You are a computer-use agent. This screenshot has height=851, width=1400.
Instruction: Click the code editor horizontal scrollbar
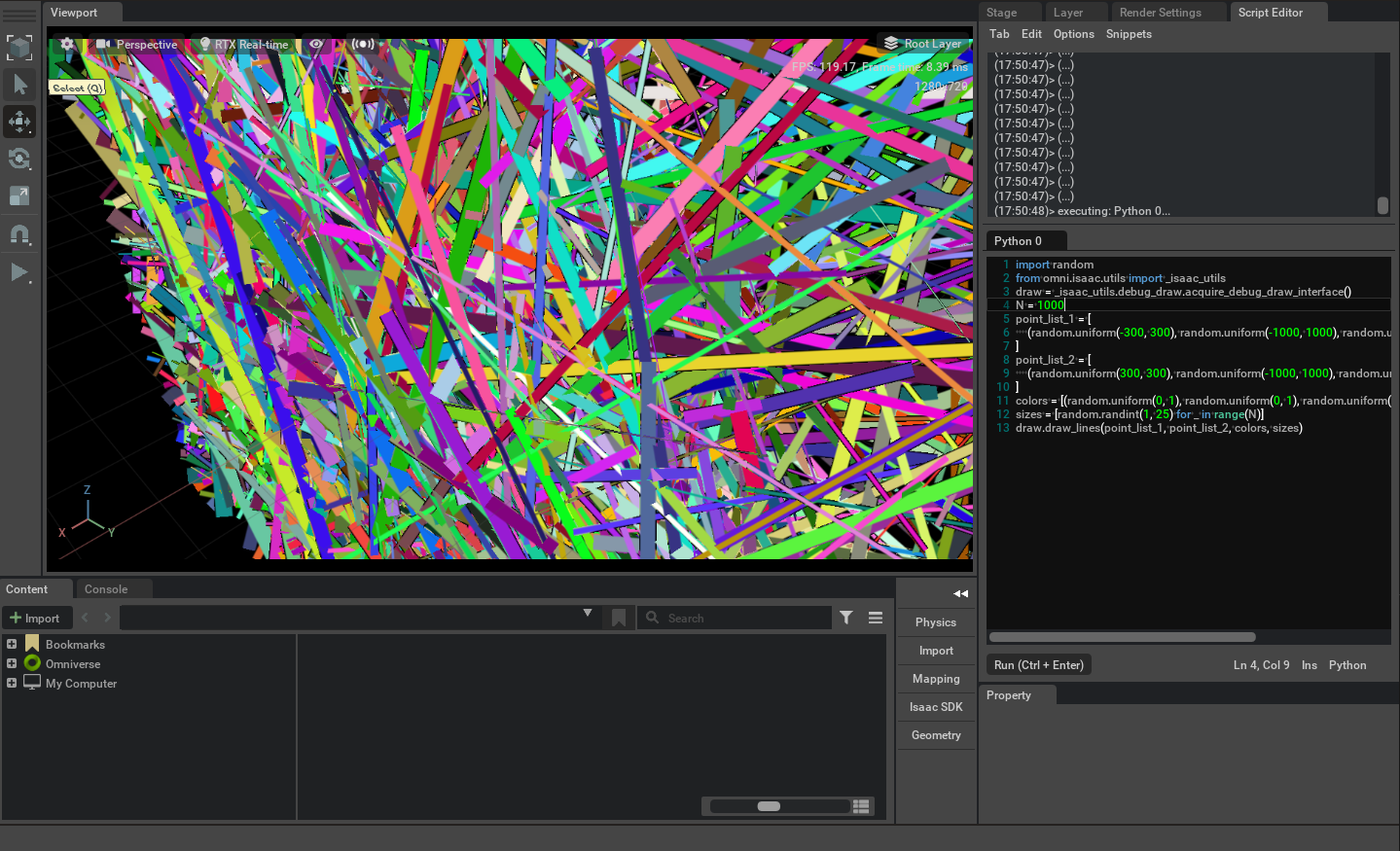(x=1122, y=637)
